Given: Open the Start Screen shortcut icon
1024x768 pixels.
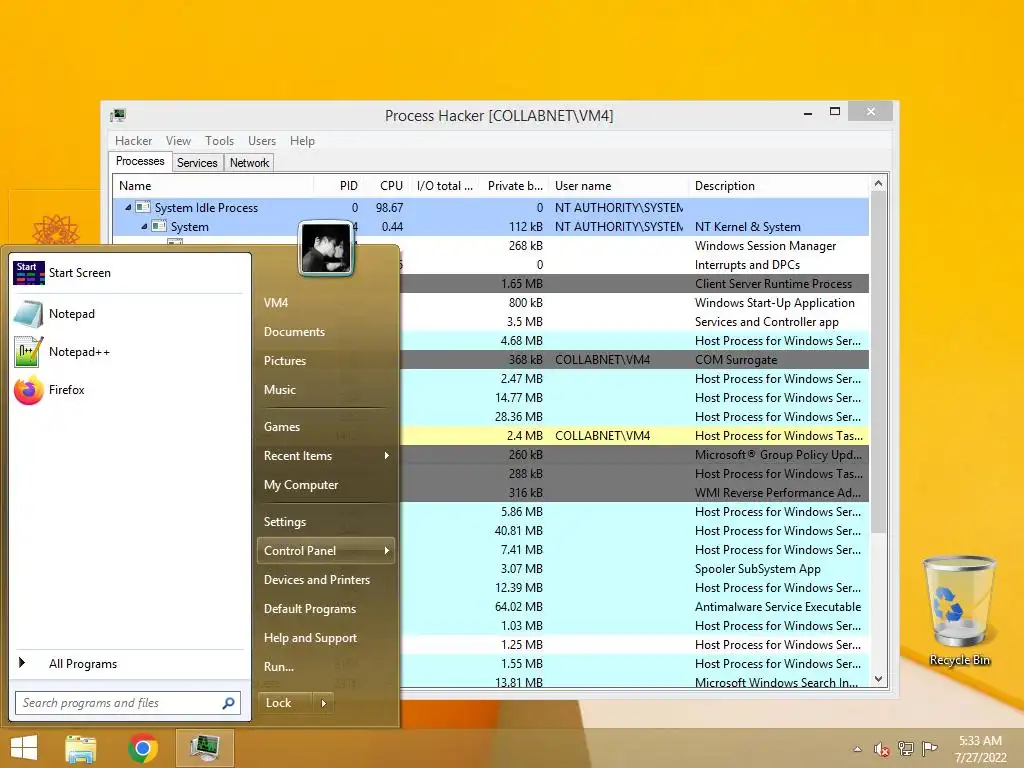Looking at the screenshot, I should pyautogui.click(x=29, y=273).
